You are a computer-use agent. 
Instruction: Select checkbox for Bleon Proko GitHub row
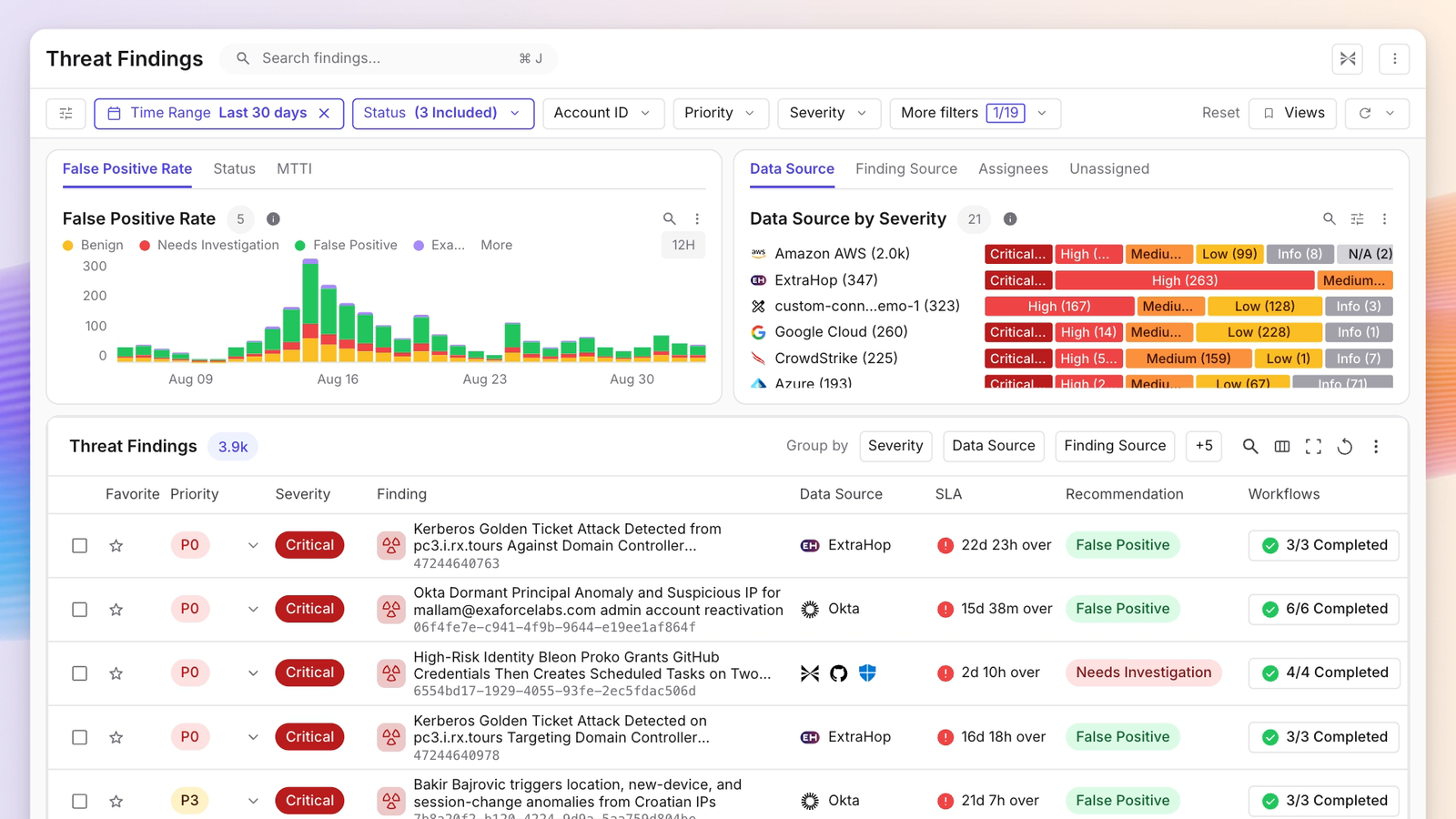[79, 673]
